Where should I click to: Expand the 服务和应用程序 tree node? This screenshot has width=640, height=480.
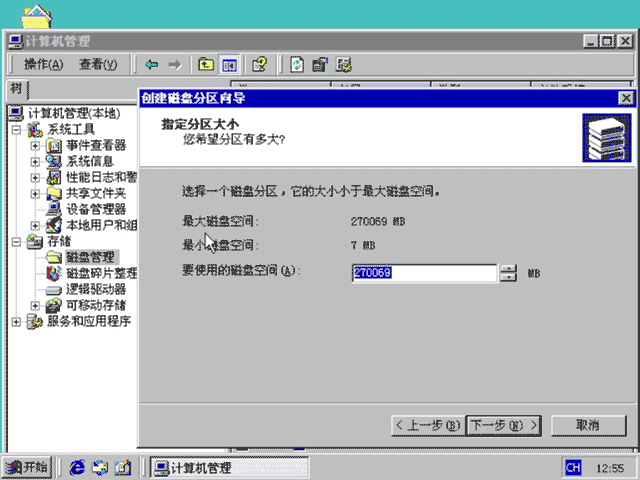pyautogui.click(x=16, y=322)
